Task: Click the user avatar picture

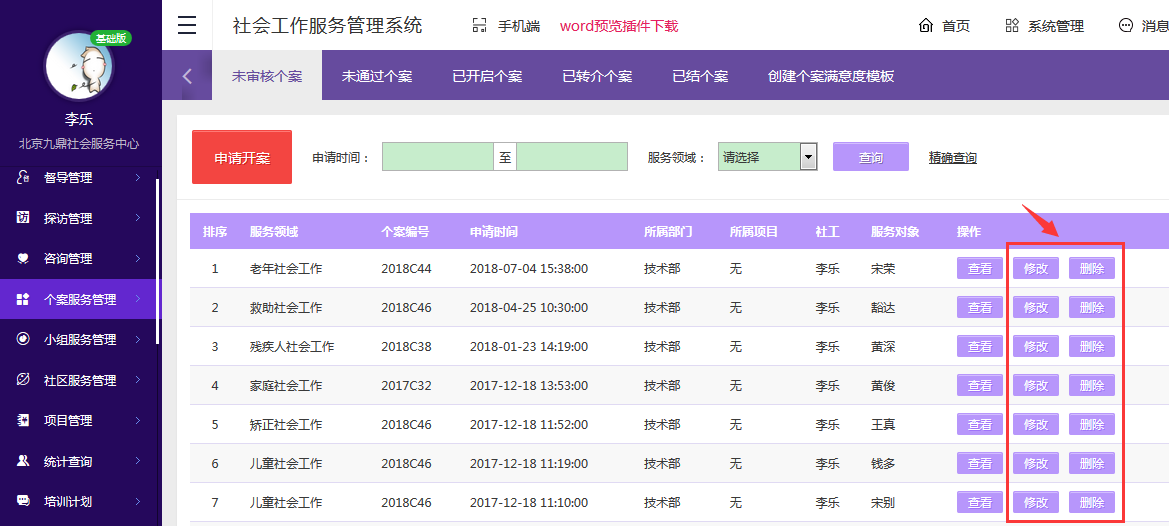Action: tap(79, 67)
